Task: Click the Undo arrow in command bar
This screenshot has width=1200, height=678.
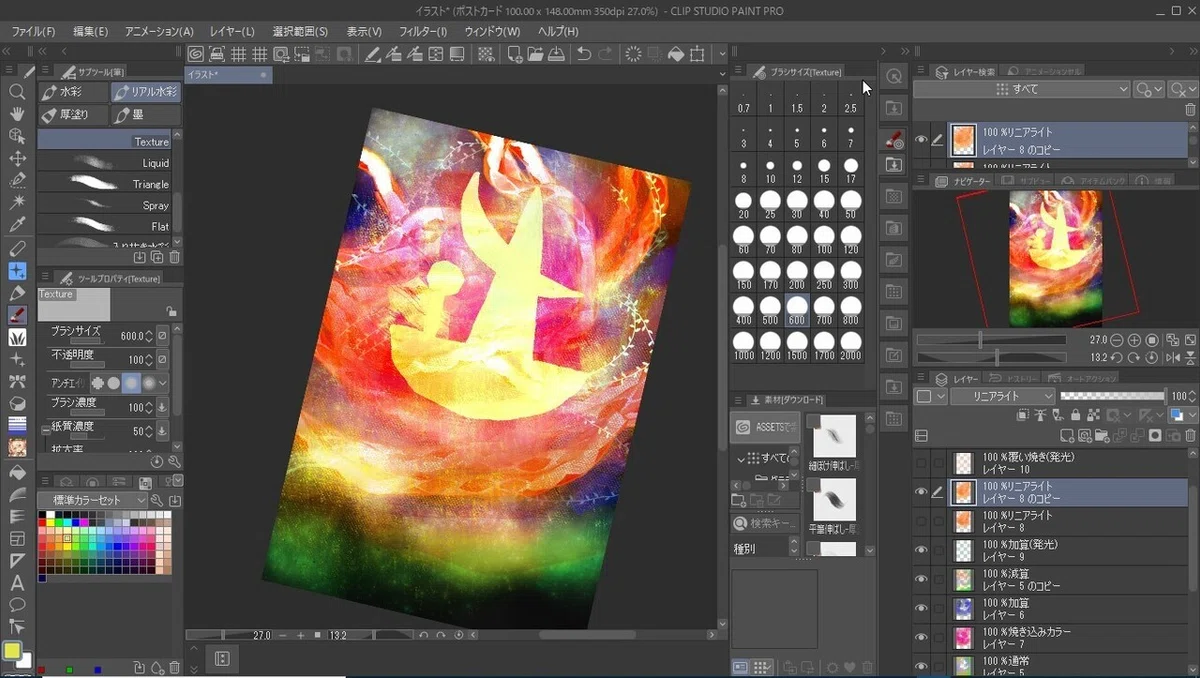Action: [584, 54]
